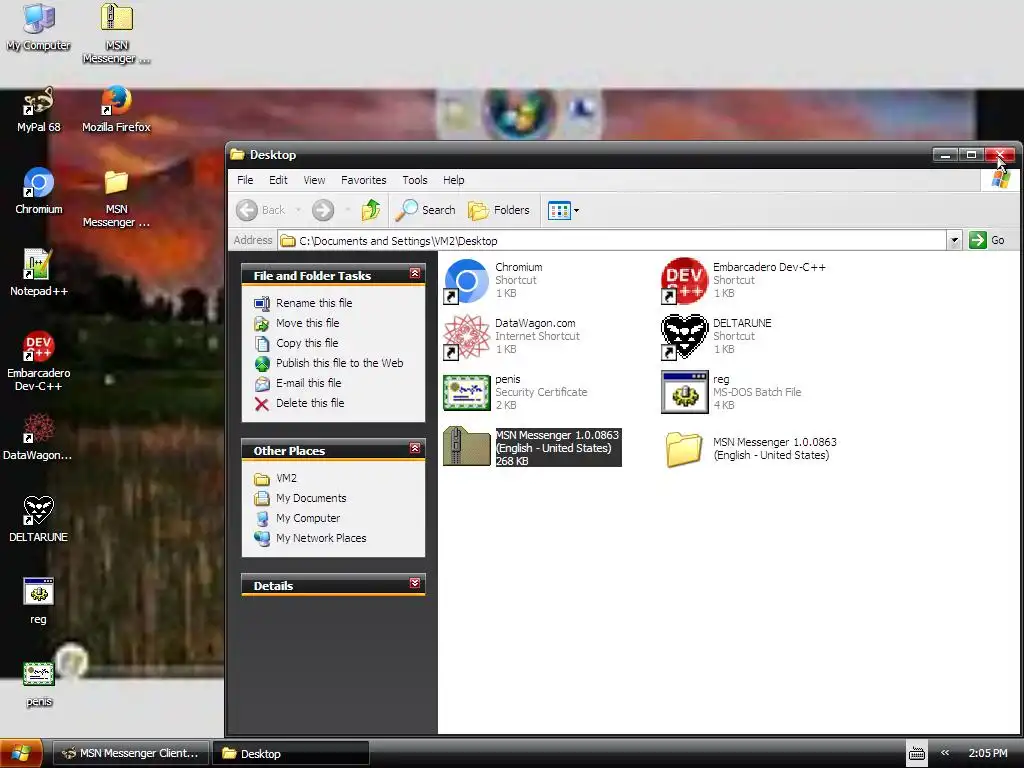Viewport: 1024px width, 768px height.
Task: Expand the address bar dropdown
Action: pyautogui.click(x=954, y=240)
